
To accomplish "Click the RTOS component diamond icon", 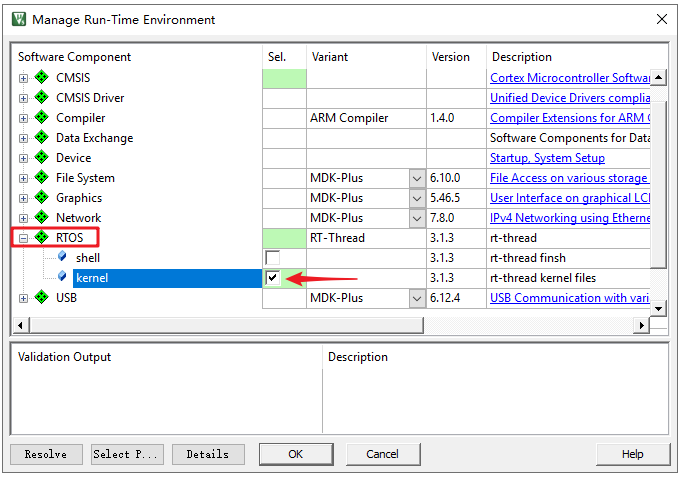I will tap(42, 237).
